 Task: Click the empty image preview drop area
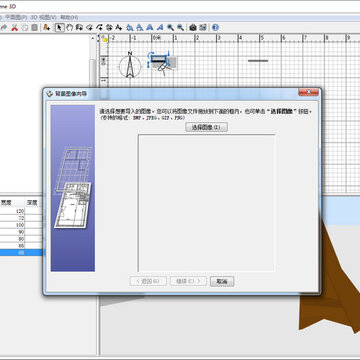pos(206,203)
